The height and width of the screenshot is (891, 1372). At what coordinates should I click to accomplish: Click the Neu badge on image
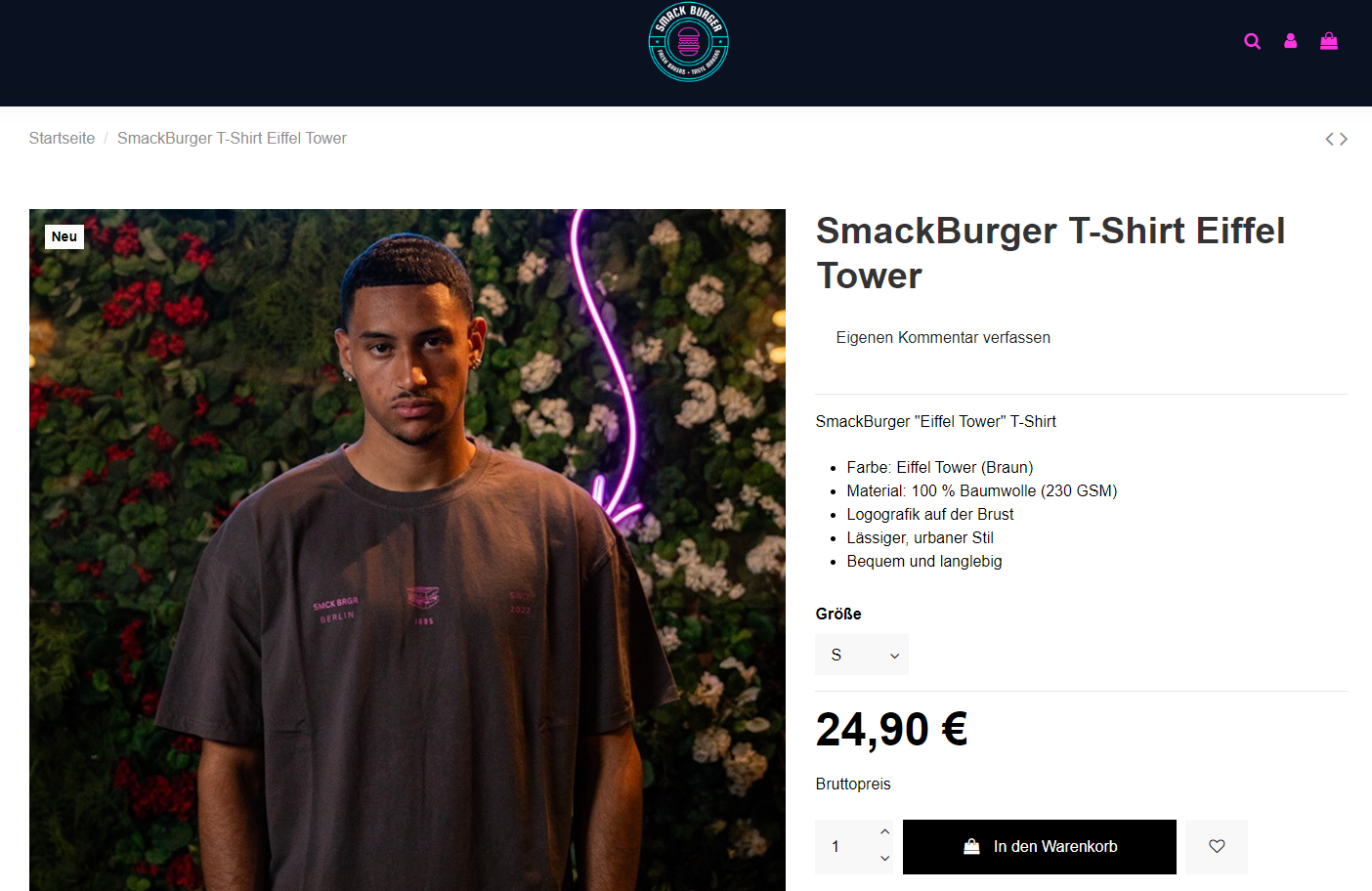click(x=64, y=236)
